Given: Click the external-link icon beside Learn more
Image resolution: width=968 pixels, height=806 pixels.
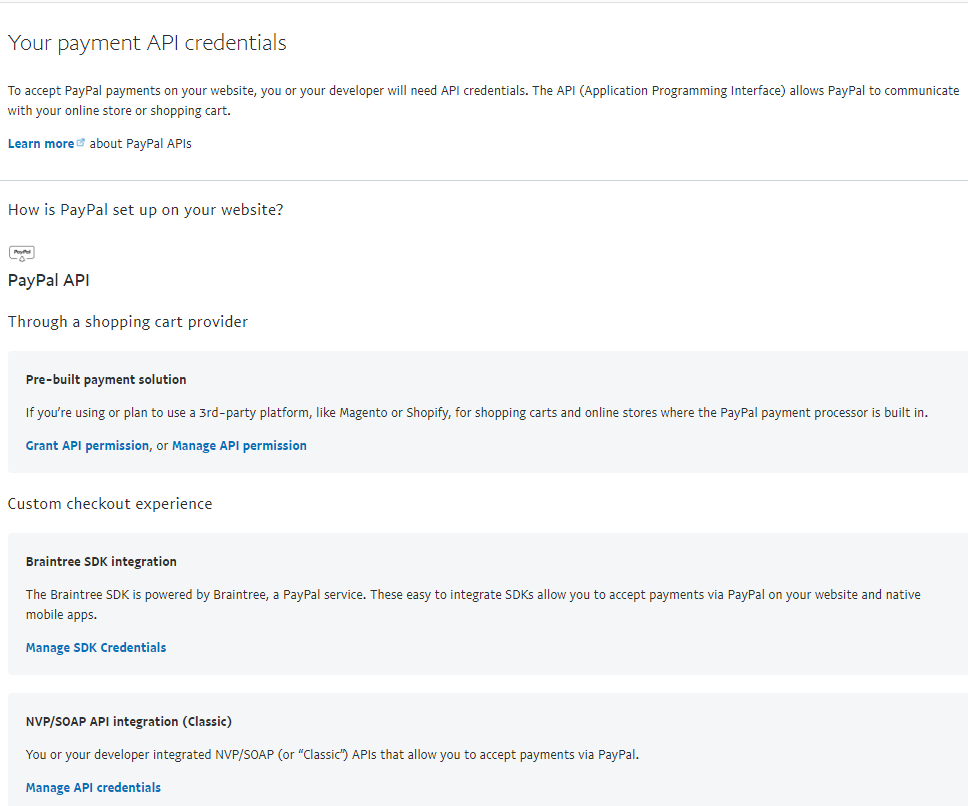Looking at the screenshot, I should point(81,143).
